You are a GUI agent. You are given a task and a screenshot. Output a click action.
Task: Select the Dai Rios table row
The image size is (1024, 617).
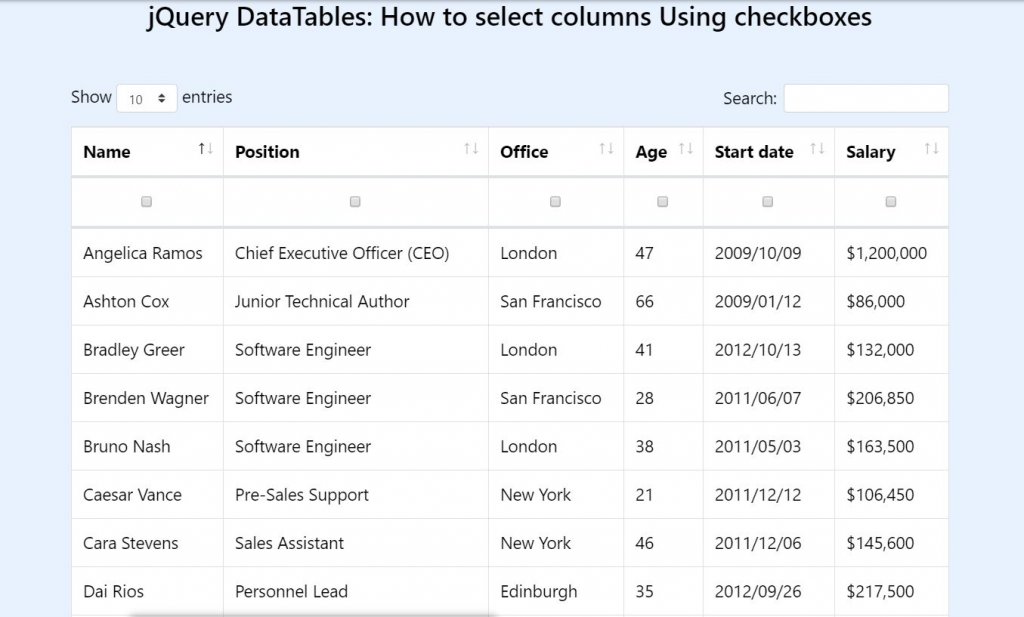[510, 591]
